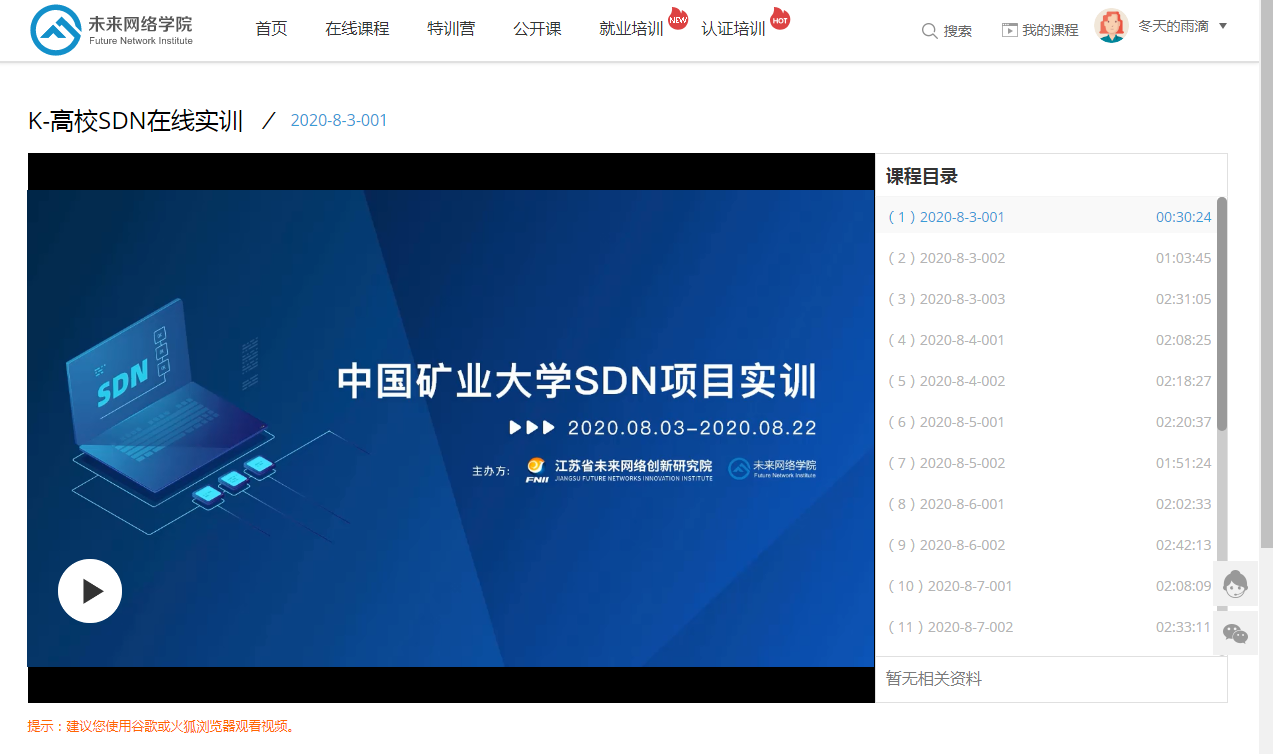Click the HOT badge on 认证培训
Screen dimensions: 1273x754
coord(780,19)
